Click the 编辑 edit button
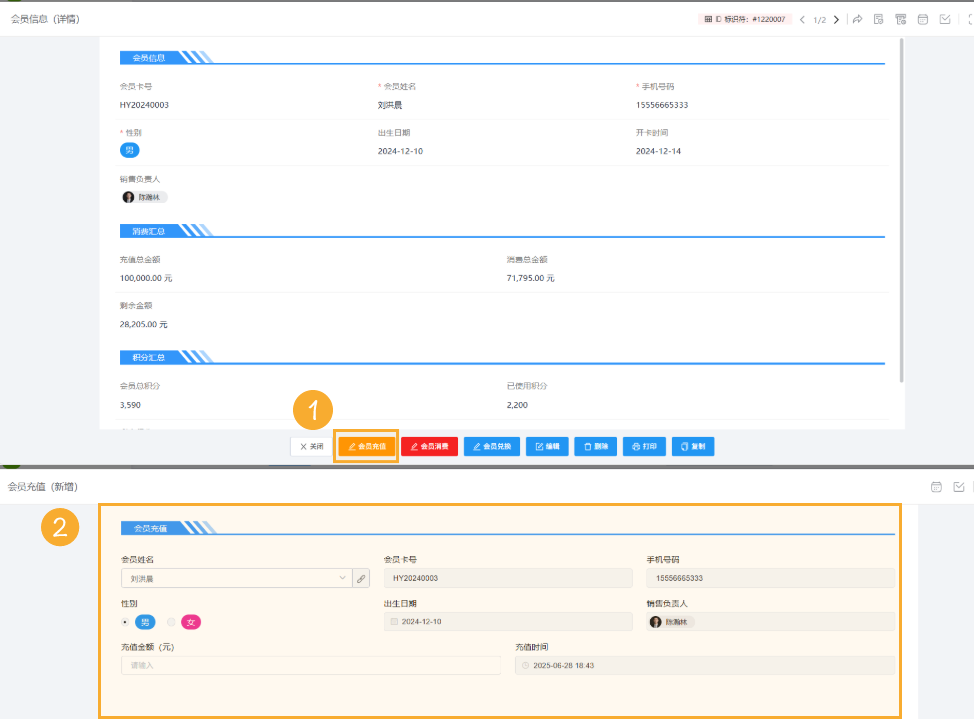The image size is (974, 719). pyautogui.click(x=547, y=446)
